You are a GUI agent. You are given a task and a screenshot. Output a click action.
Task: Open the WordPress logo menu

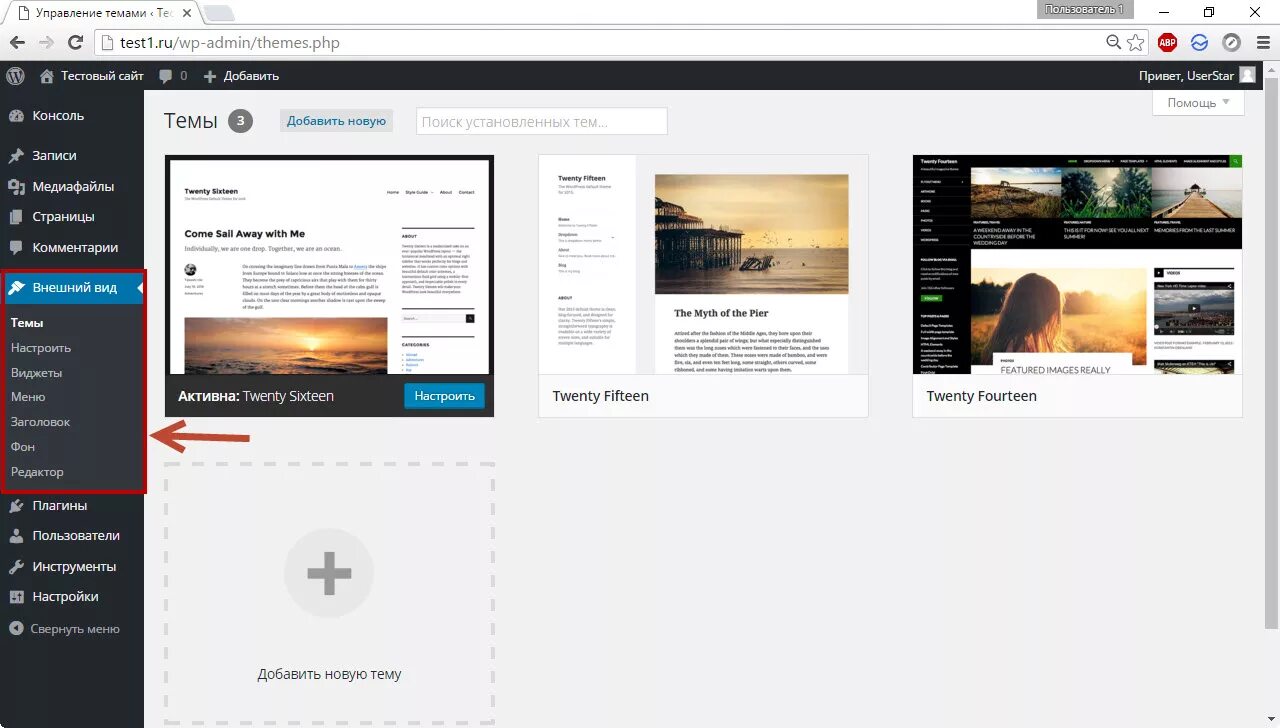tap(15, 76)
